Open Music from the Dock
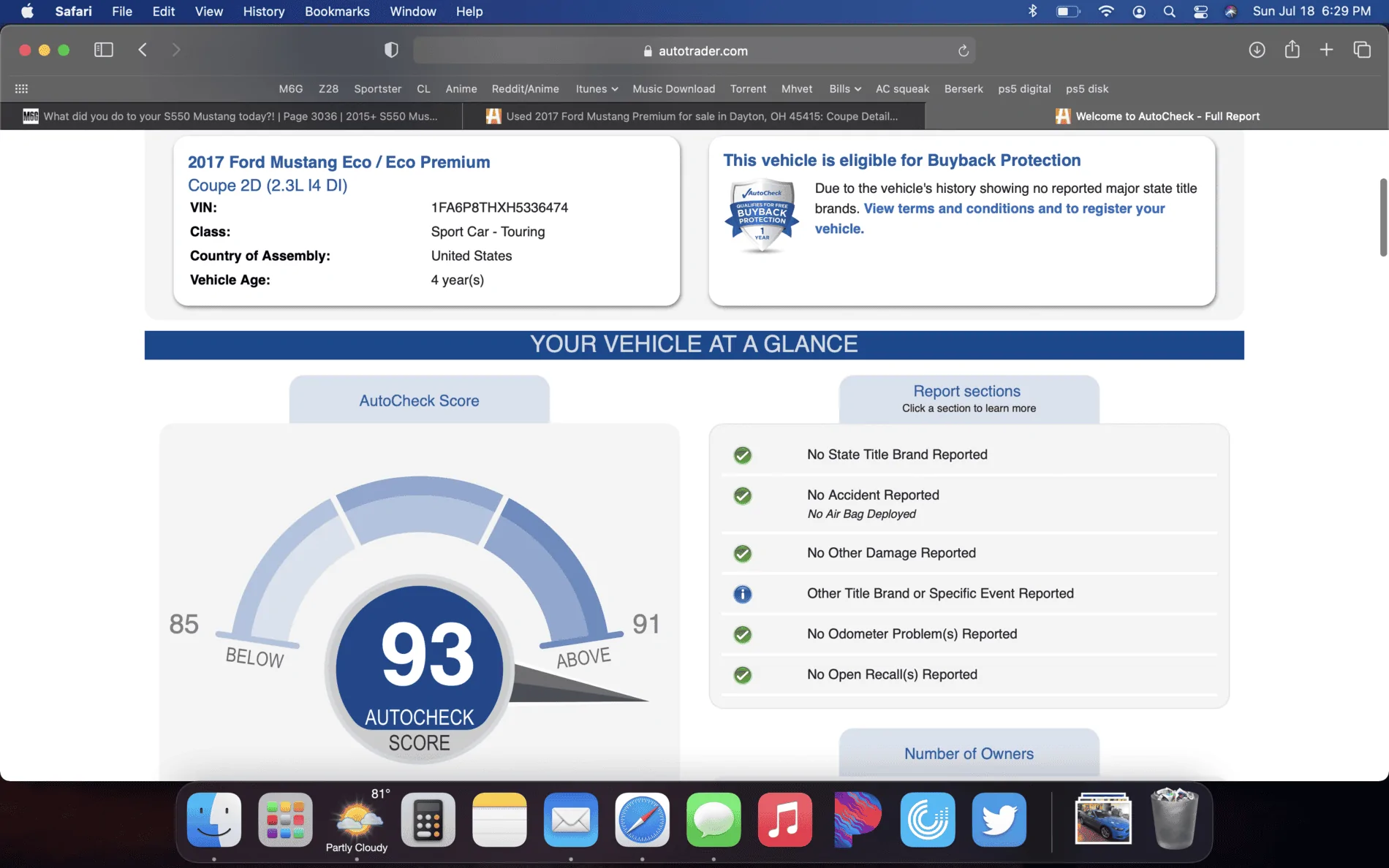The height and width of the screenshot is (868, 1389). pos(785,820)
